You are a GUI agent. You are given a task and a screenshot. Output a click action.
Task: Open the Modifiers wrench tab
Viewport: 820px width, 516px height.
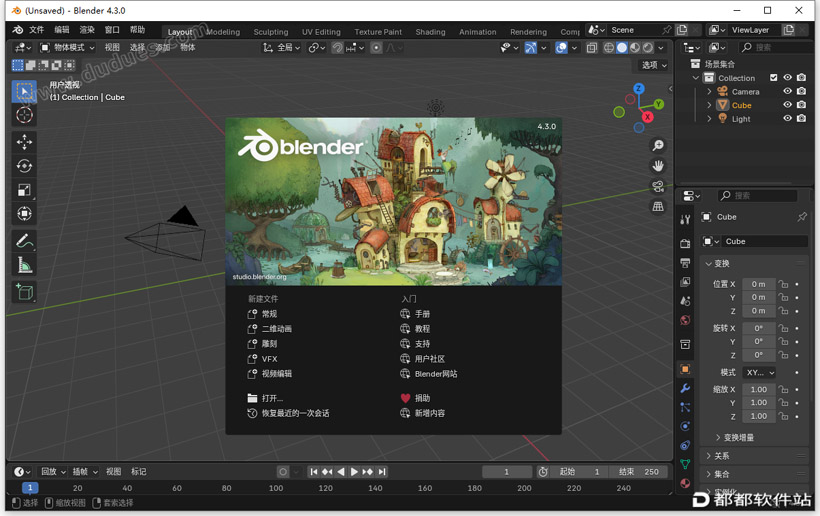685,388
